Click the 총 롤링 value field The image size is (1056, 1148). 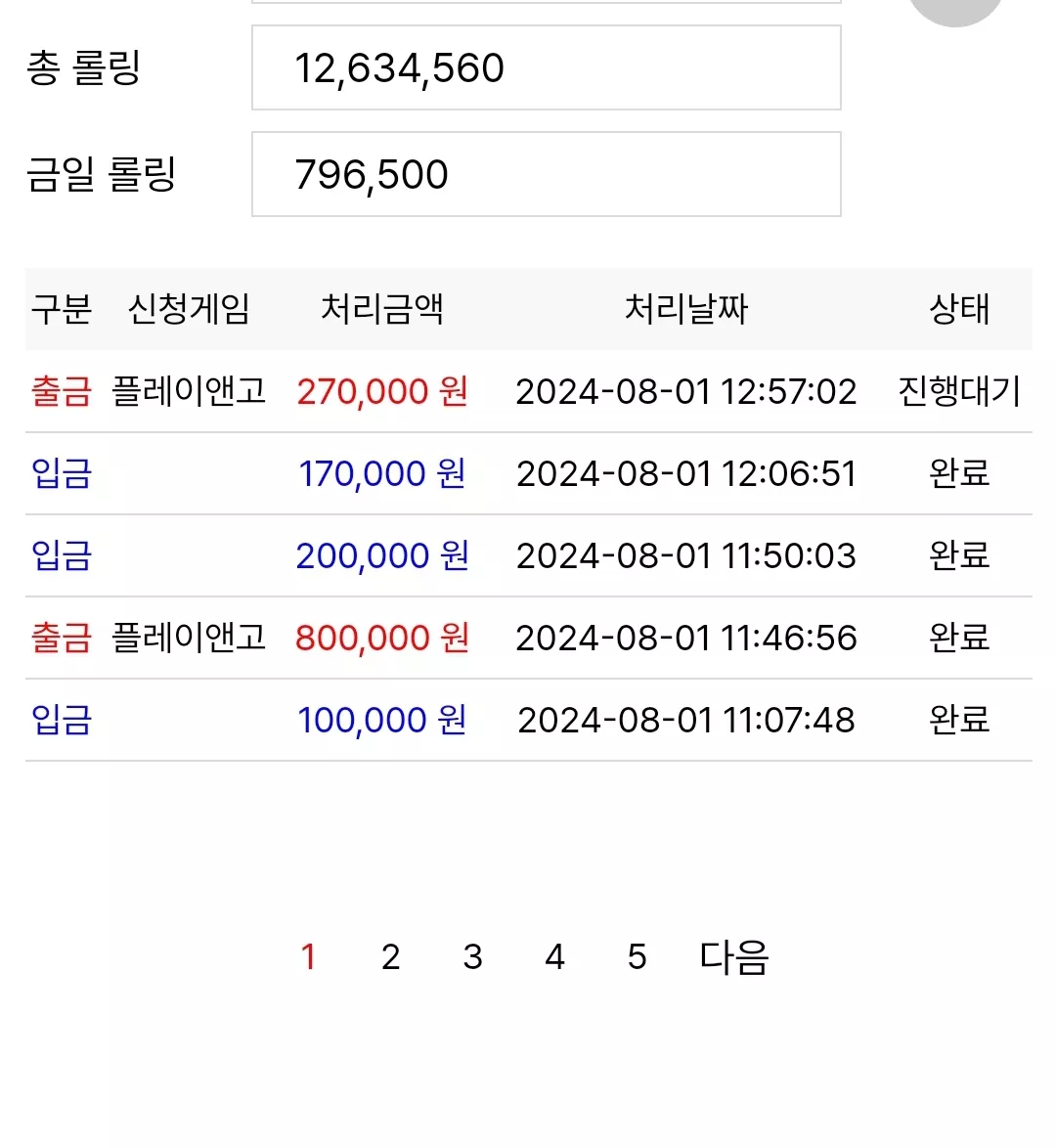click(x=547, y=68)
